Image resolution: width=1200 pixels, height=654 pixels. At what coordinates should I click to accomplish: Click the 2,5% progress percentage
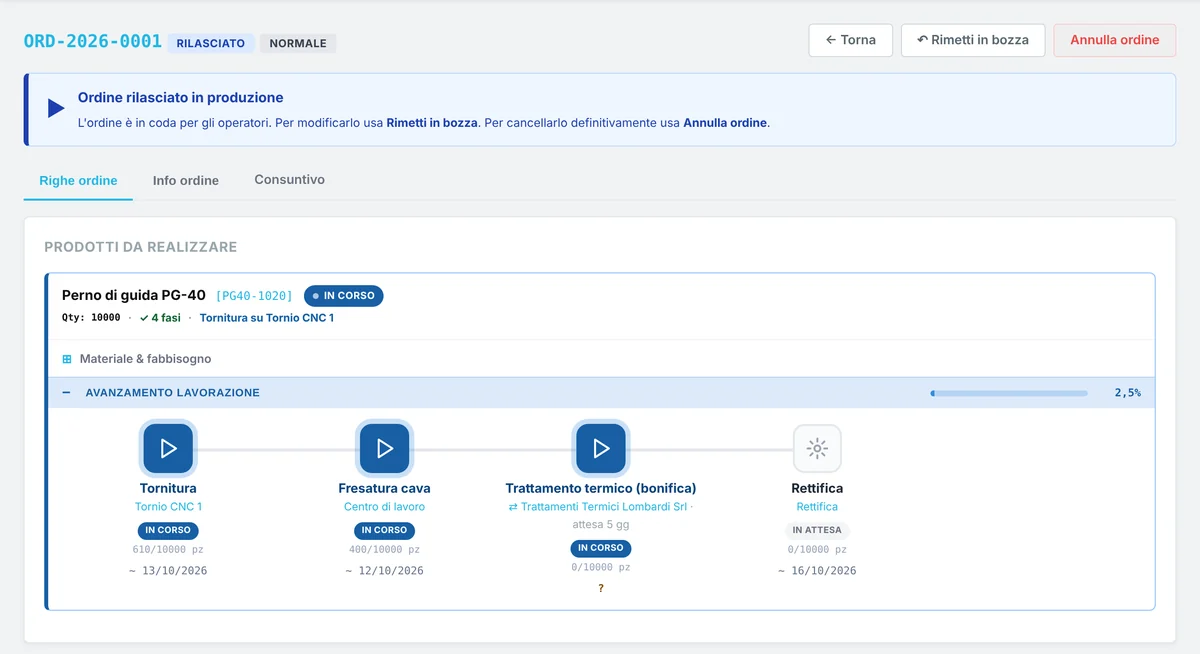pyautogui.click(x=1127, y=393)
